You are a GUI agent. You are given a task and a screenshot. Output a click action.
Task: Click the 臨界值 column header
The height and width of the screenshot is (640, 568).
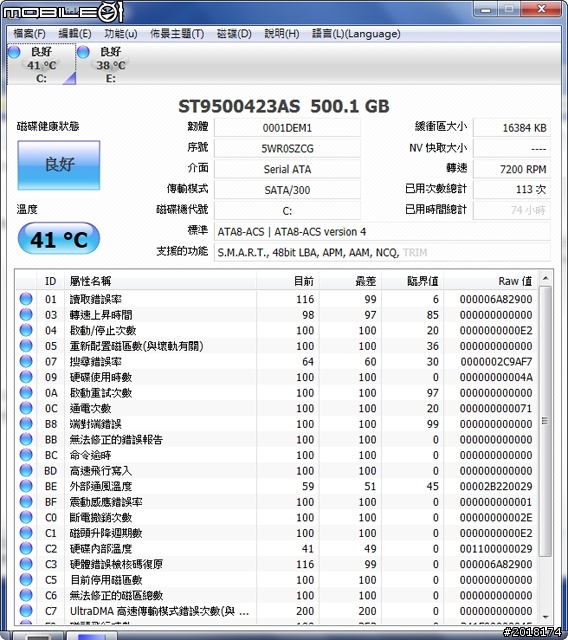coord(413,281)
